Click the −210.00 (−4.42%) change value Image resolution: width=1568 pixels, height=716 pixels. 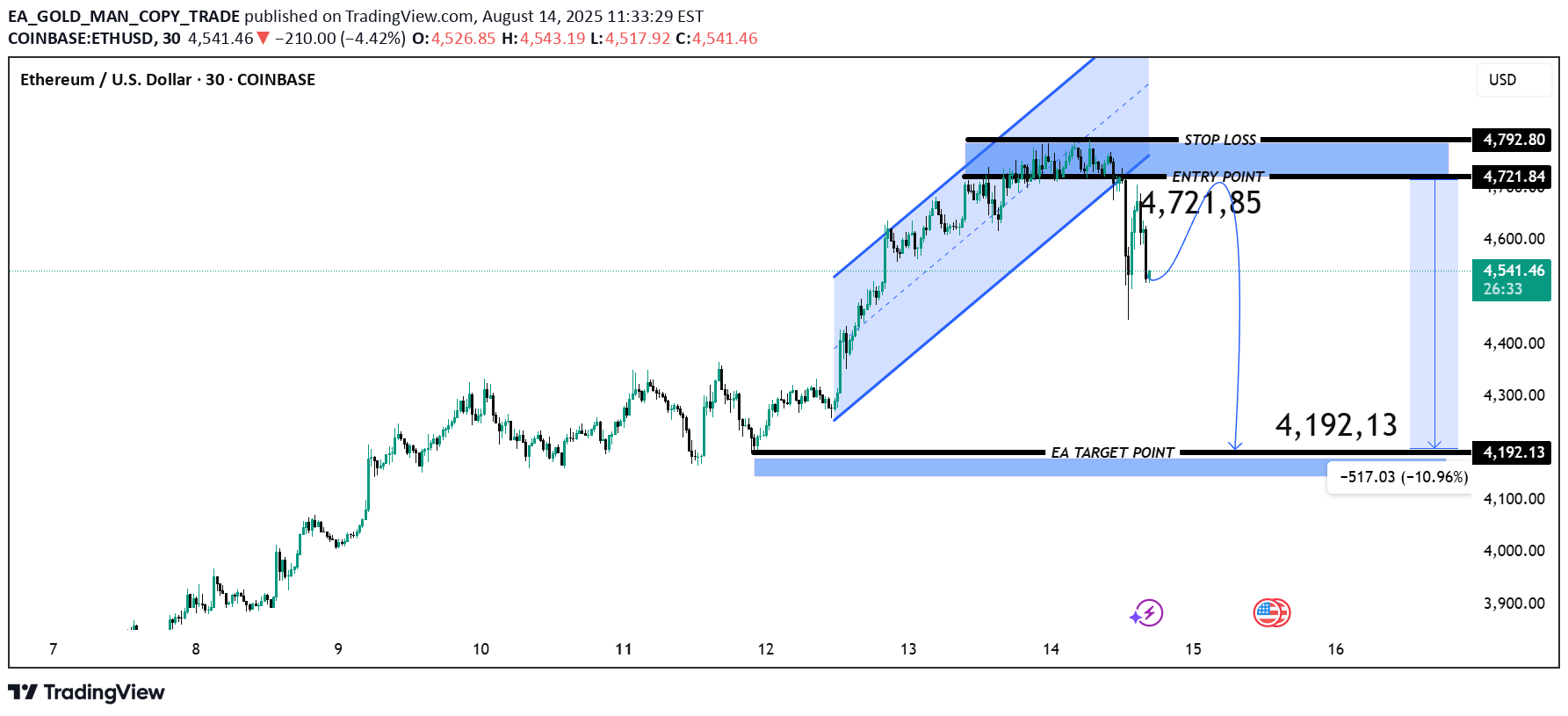(340, 39)
